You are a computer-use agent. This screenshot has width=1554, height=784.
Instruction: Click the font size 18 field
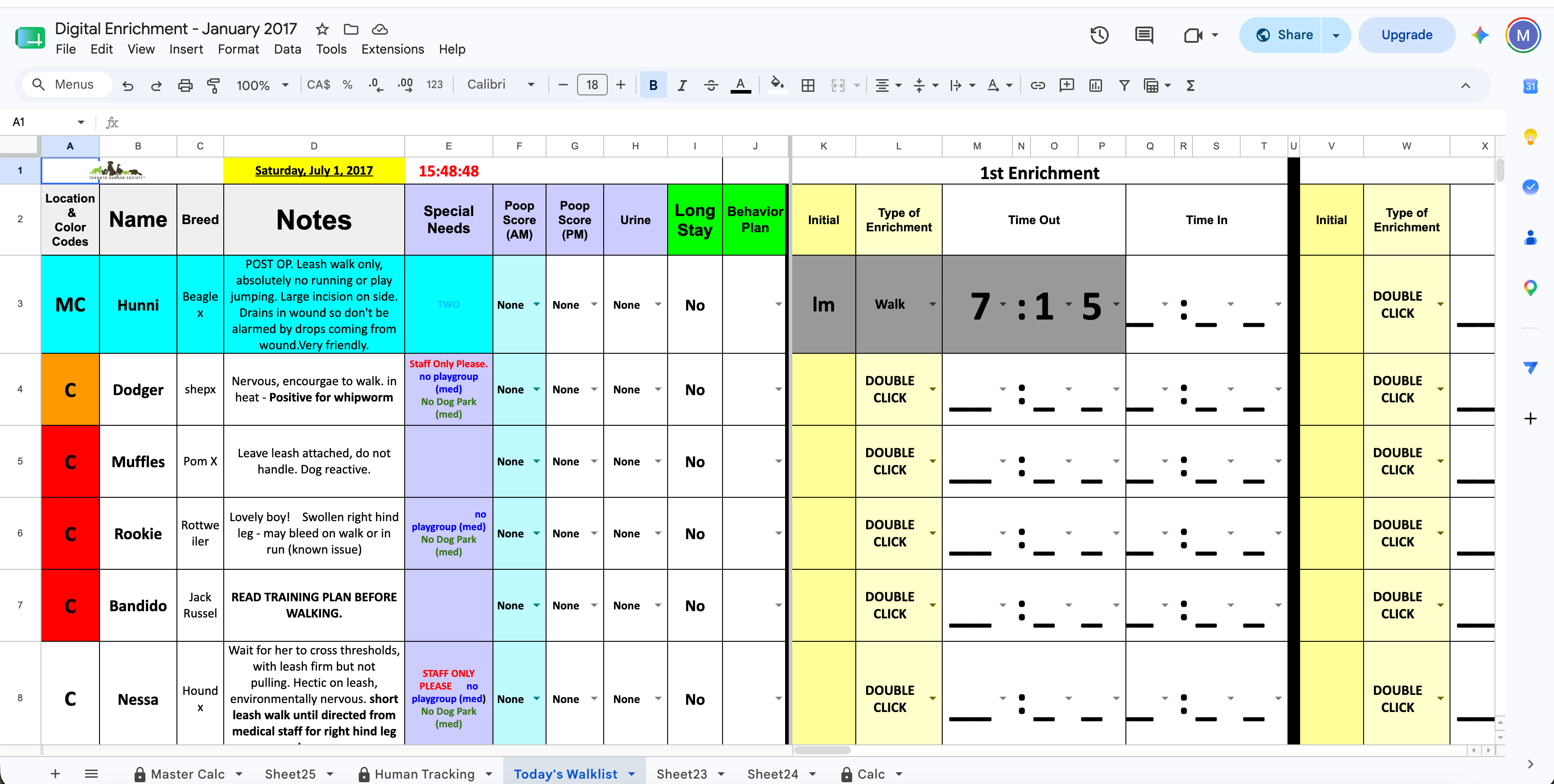coord(592,86)
